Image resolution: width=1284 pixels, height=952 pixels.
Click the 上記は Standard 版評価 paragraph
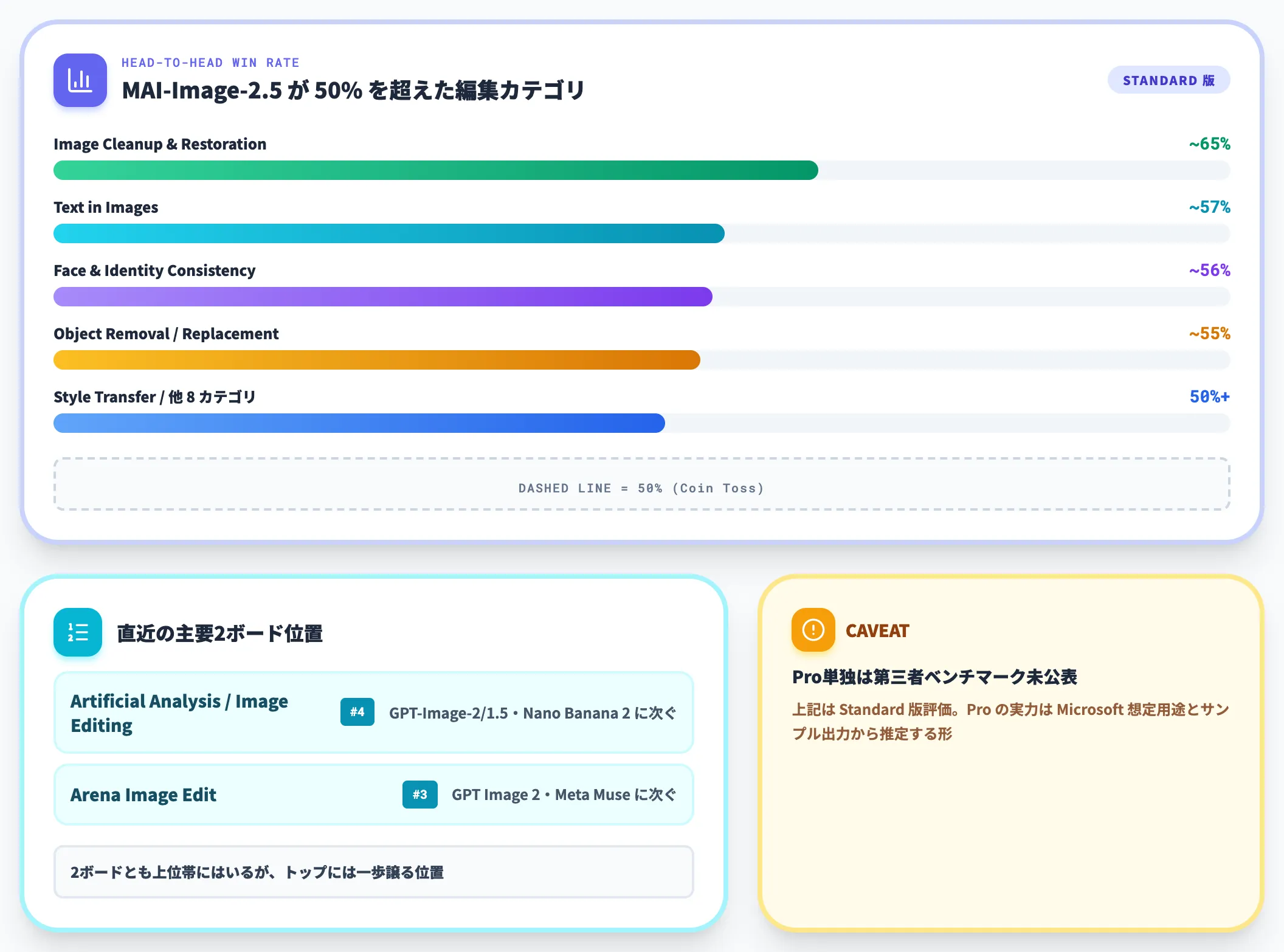pos(1010,722)
